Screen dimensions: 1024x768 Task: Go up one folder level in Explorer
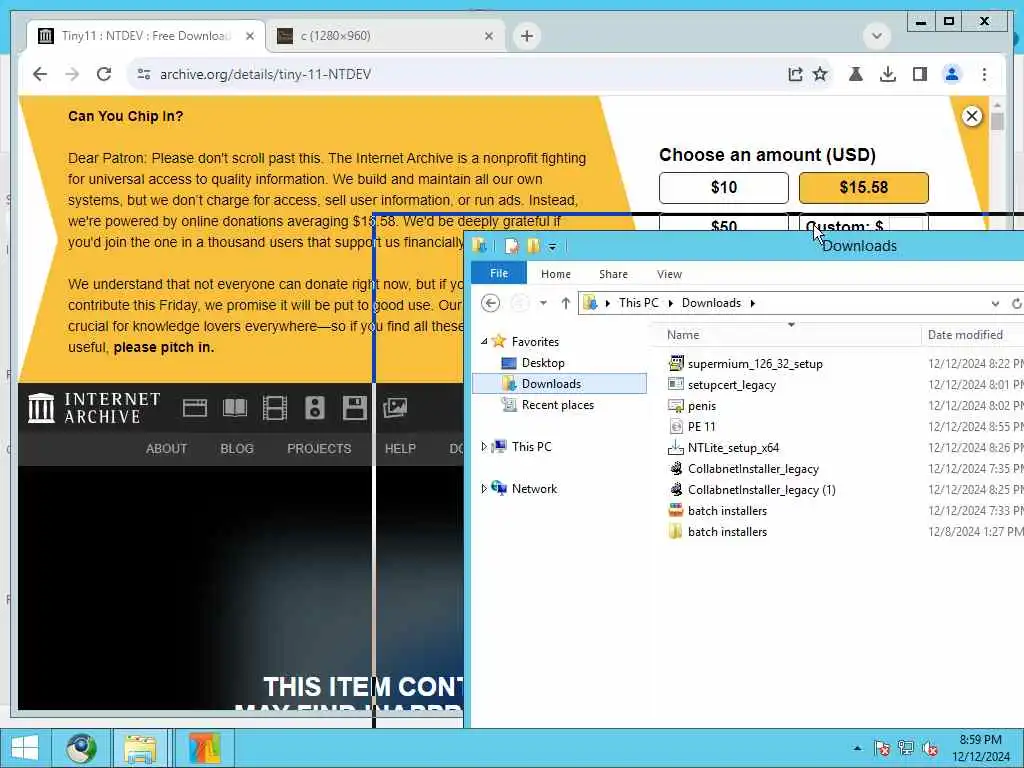coord(566,303)
